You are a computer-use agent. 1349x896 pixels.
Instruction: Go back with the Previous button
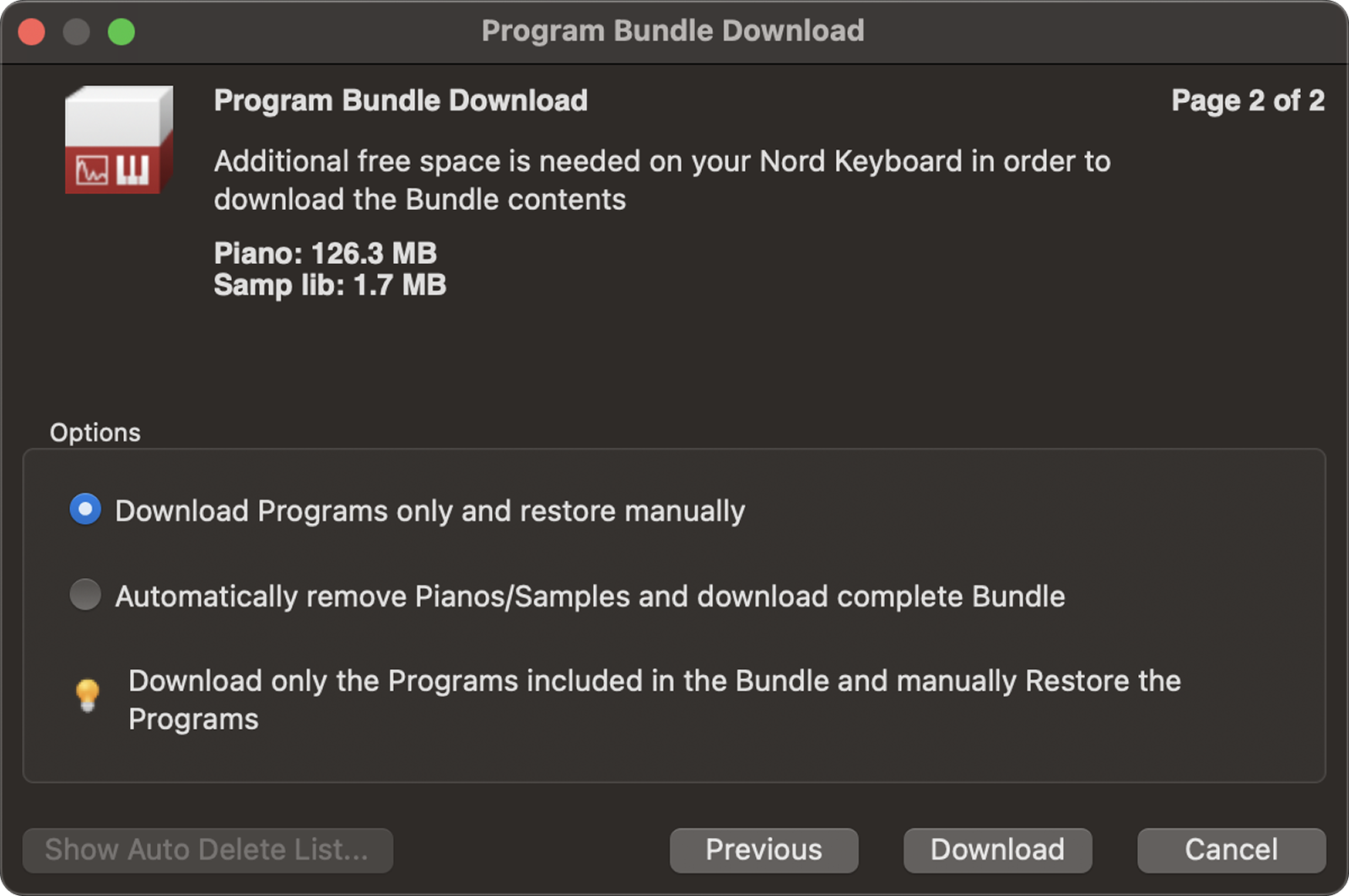(x=764, y=850)
